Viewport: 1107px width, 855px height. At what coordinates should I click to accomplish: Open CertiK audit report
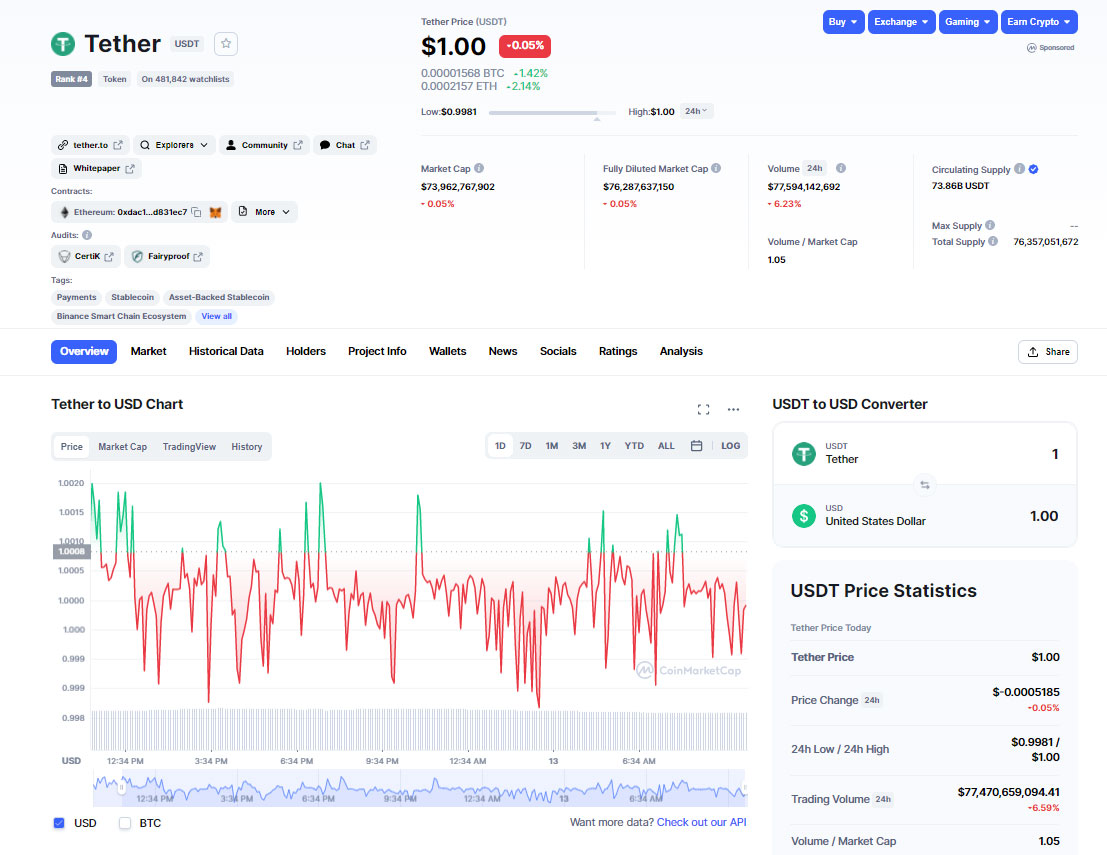[86, 256]
